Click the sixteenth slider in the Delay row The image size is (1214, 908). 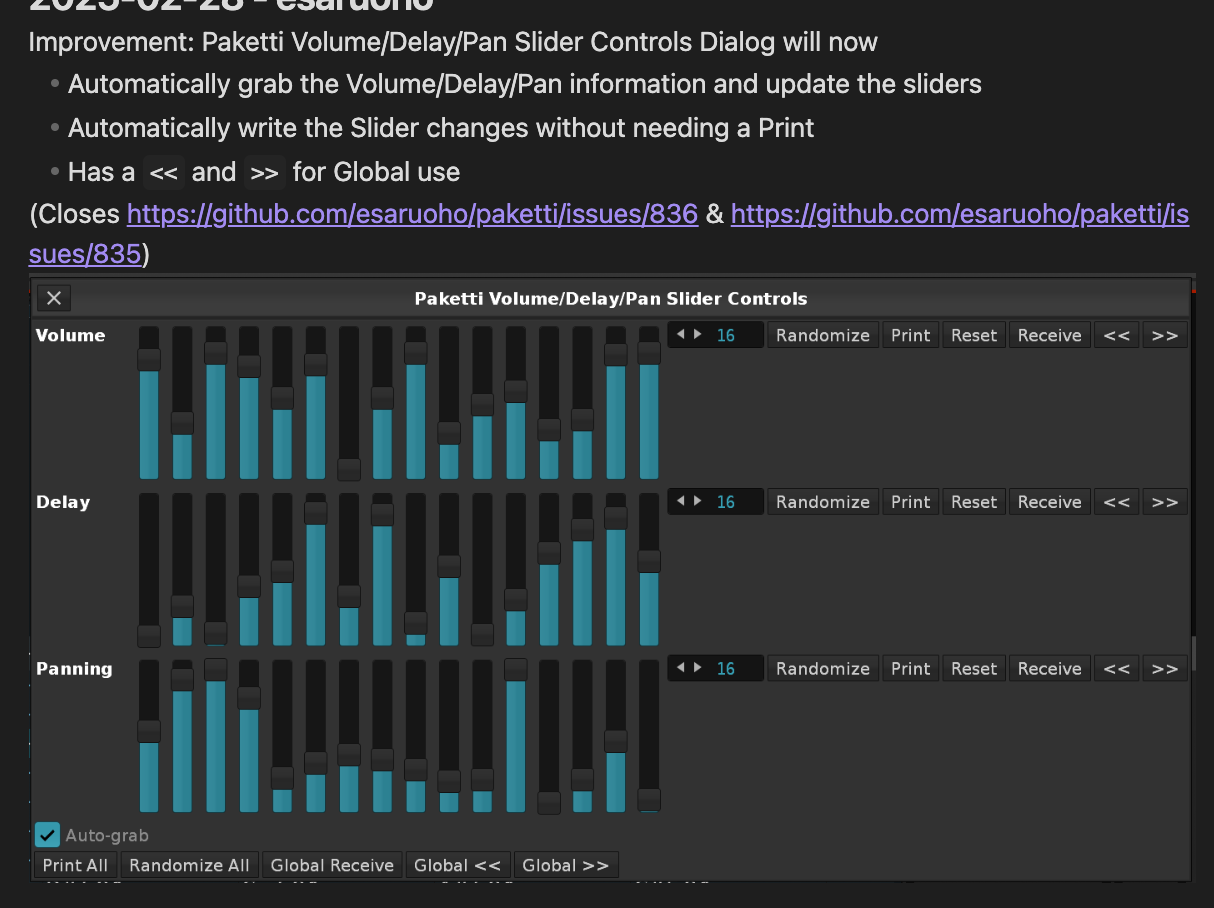pyautogui.click(x=649, y=569)
